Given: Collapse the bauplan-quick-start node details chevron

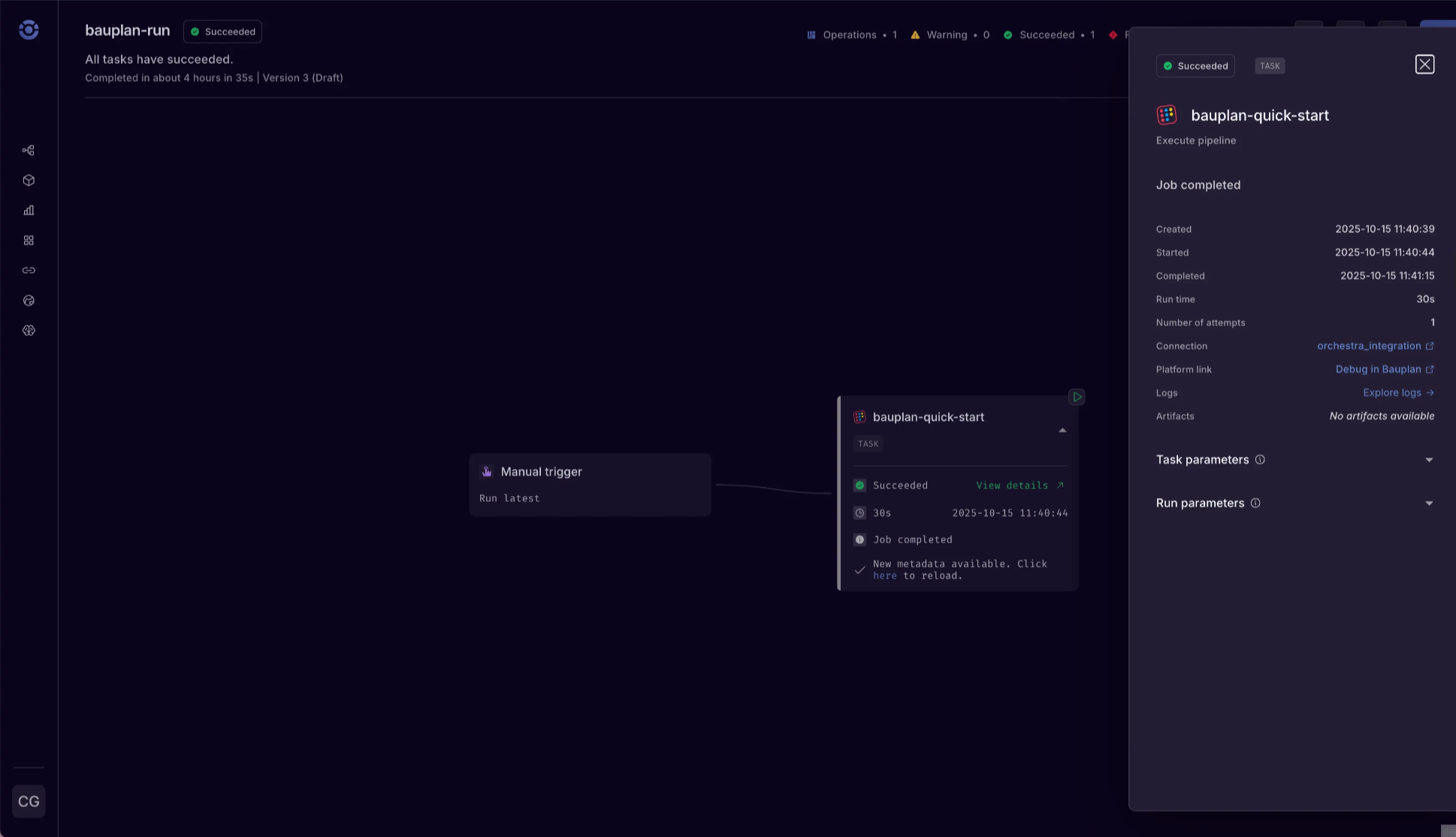Looking at the screenshot, I should pyautogui.click(x=1062, y=430).
